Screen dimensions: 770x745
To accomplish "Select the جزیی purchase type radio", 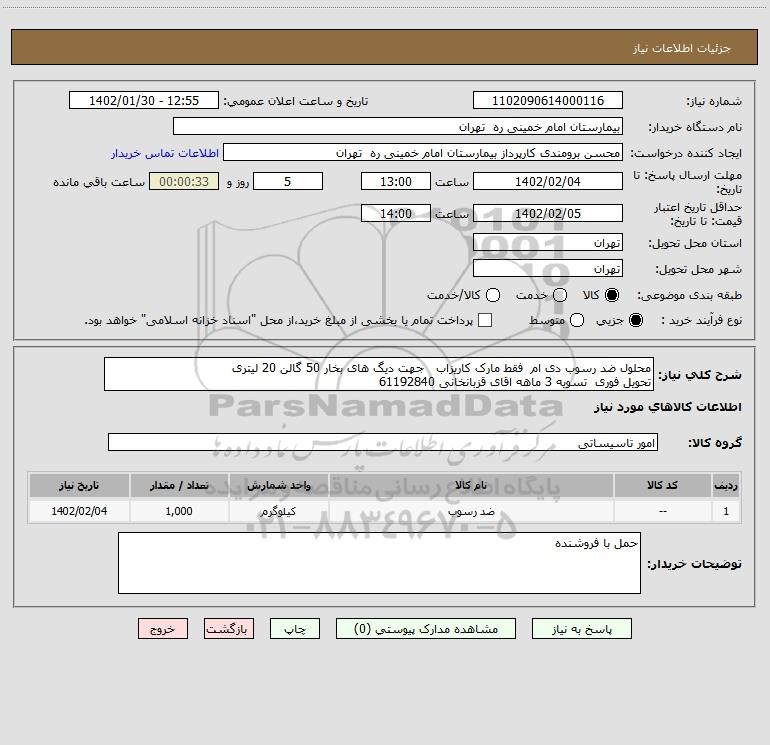I will pyautogui.click(x=635, y=320).
